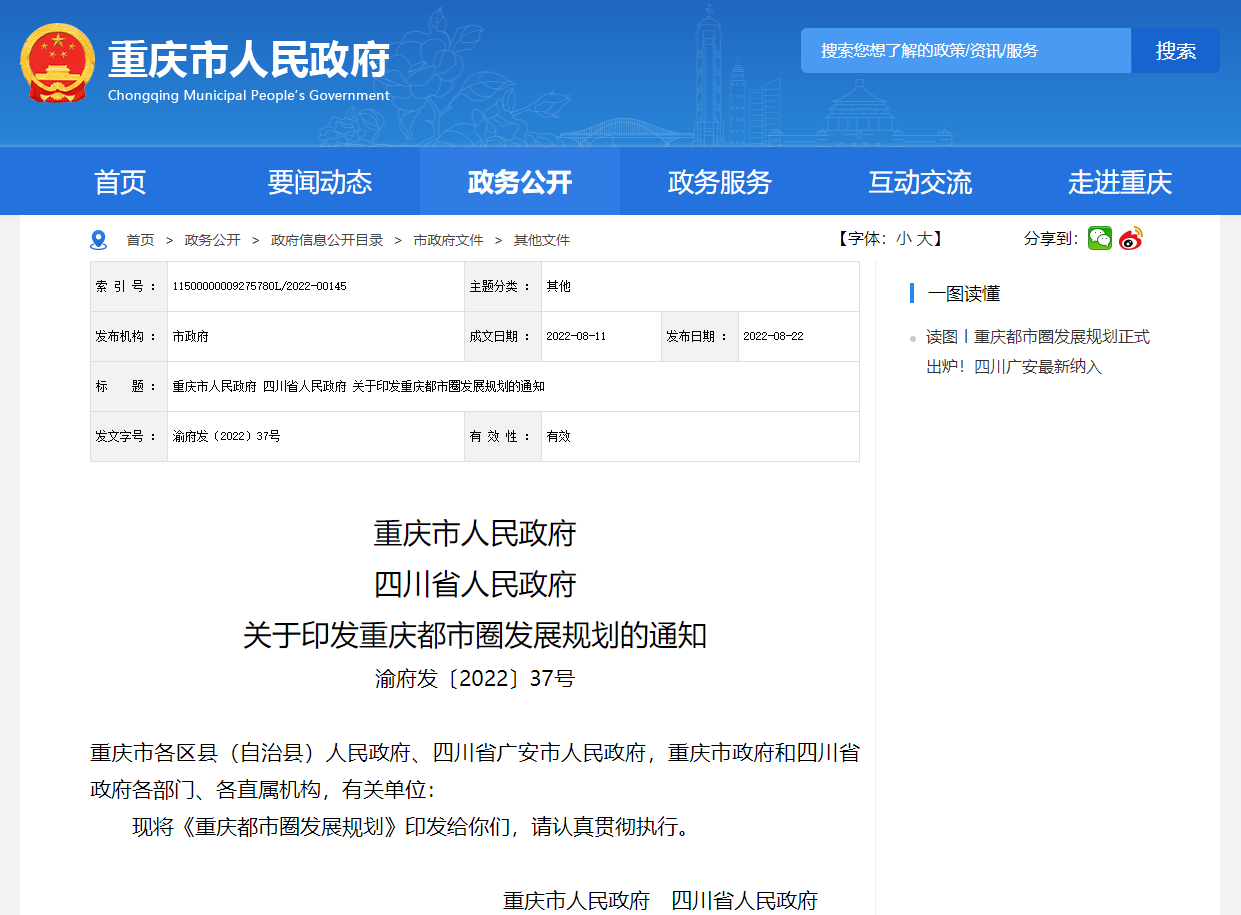Click 政务公开 breadcrumb link

[212, 240]
